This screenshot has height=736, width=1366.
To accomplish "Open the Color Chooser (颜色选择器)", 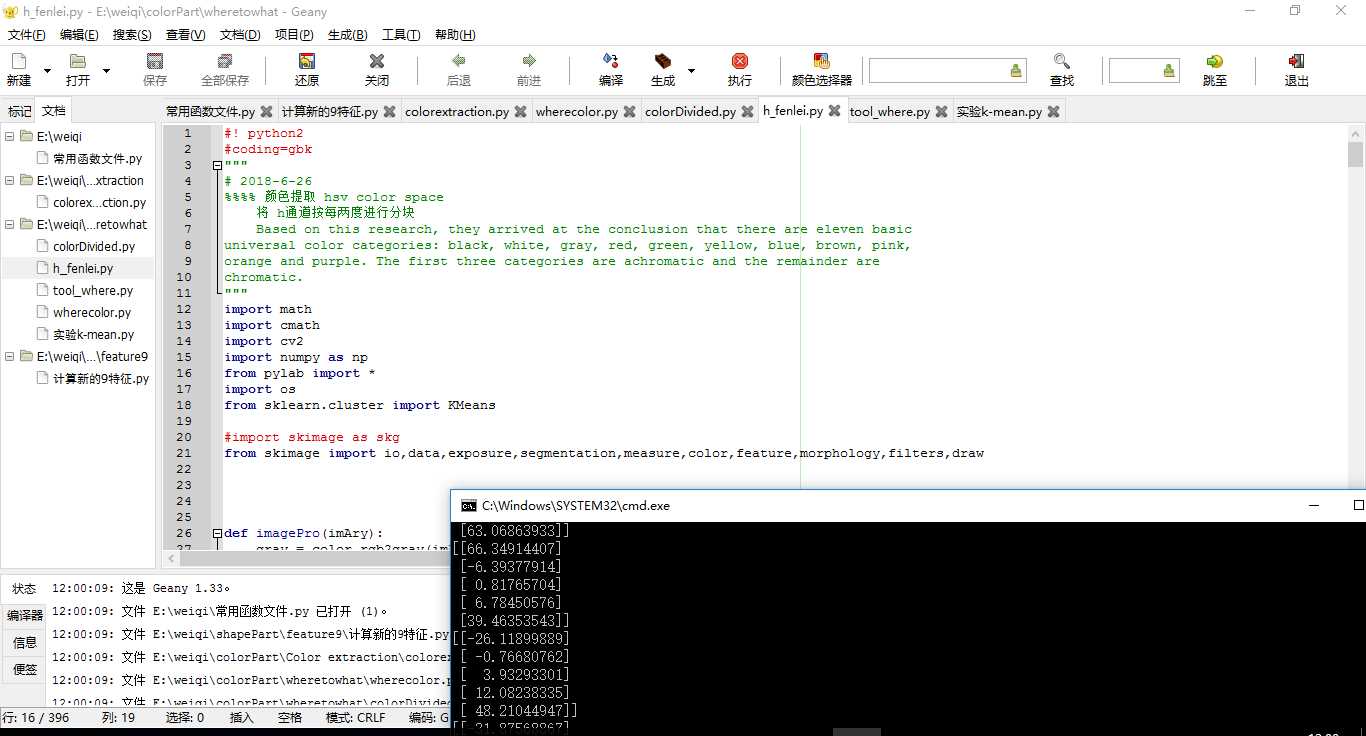I will pyautogui.click(x=821, y=62).
